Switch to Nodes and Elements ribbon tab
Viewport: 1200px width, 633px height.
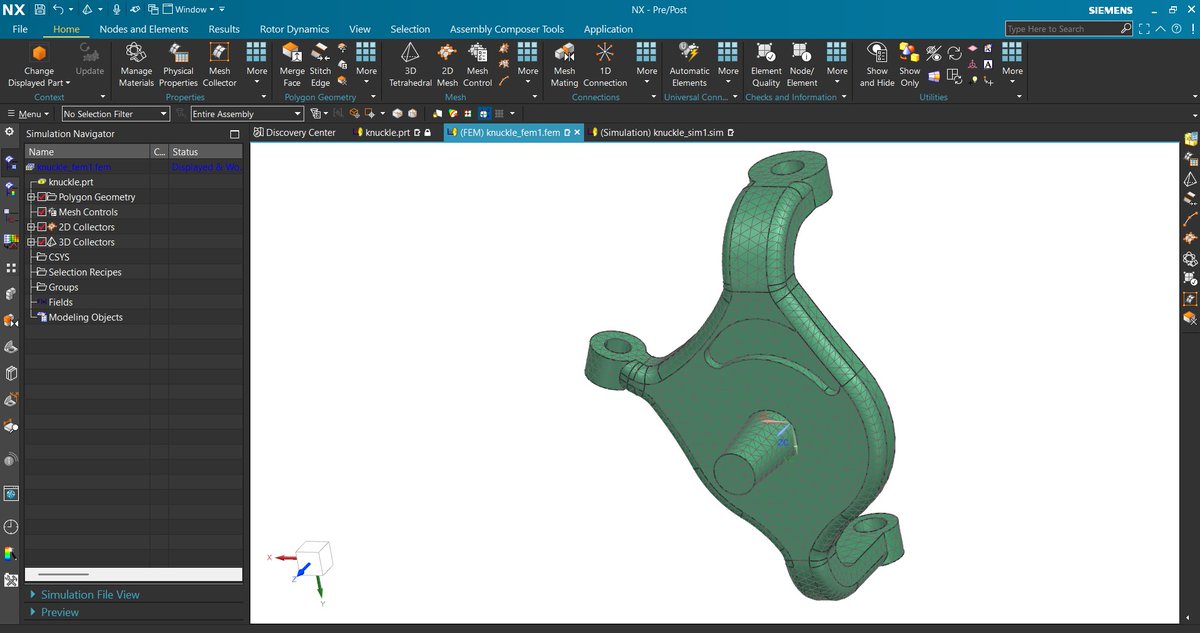pos(144,29)
